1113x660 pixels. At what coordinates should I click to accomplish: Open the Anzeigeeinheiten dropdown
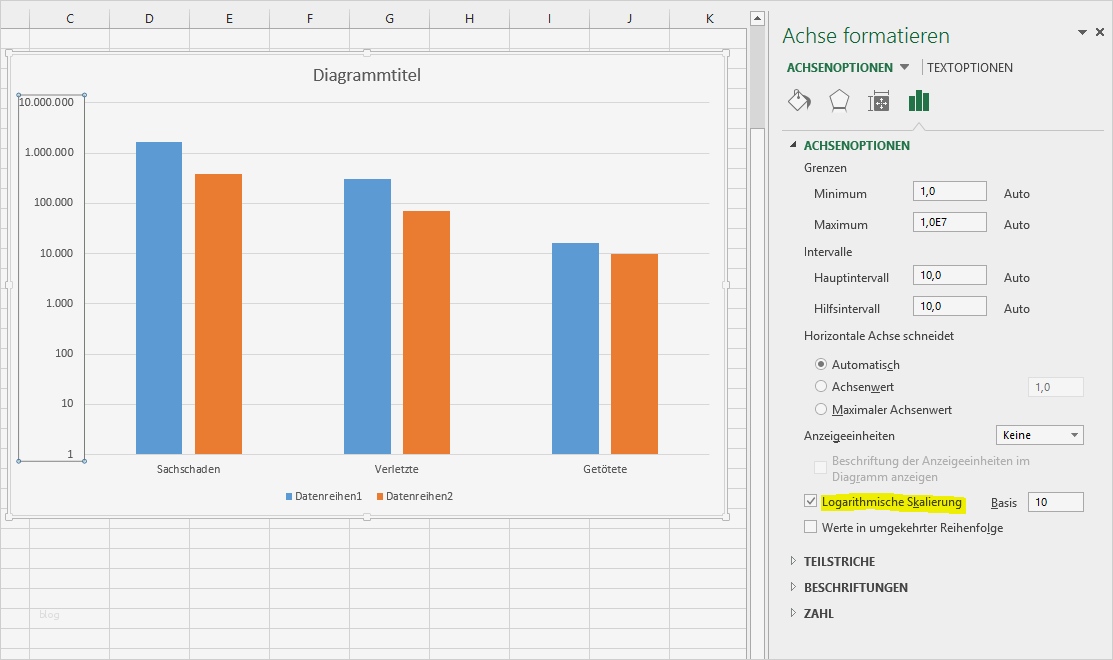[x=1075, y=435]
